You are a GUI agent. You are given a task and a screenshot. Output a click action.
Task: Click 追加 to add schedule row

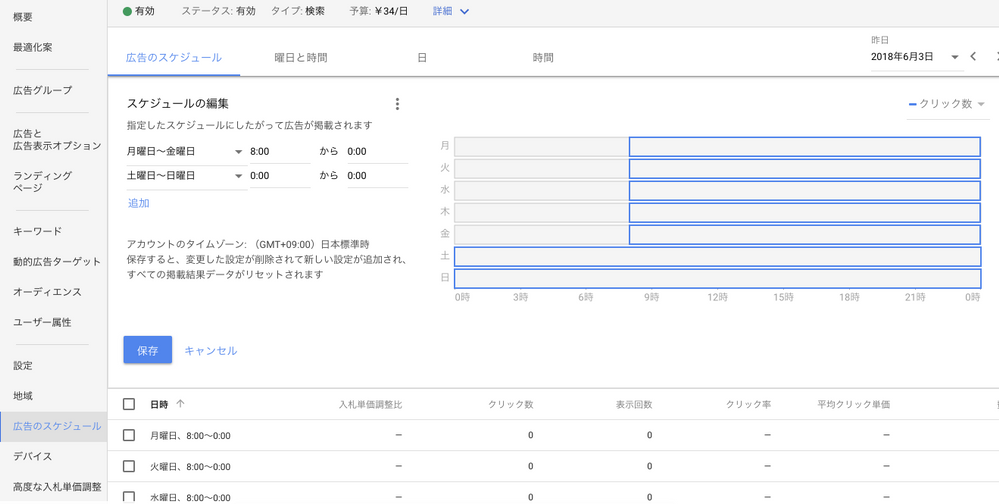click(x=139, y=203)
